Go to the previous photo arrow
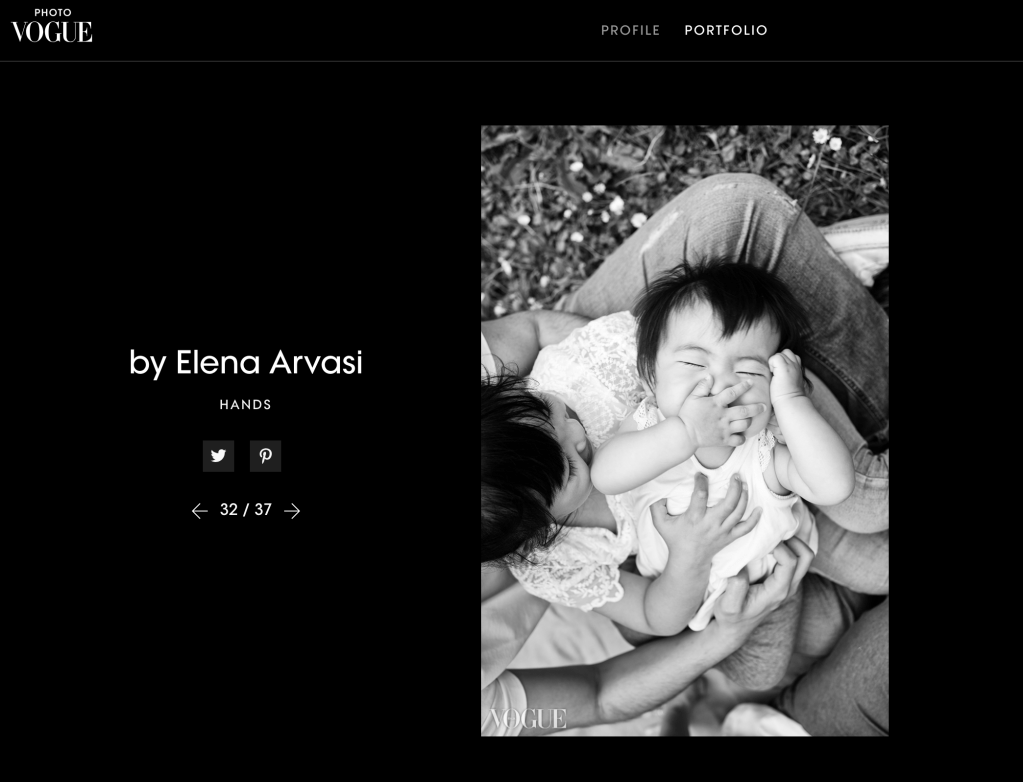 [200, 511]
